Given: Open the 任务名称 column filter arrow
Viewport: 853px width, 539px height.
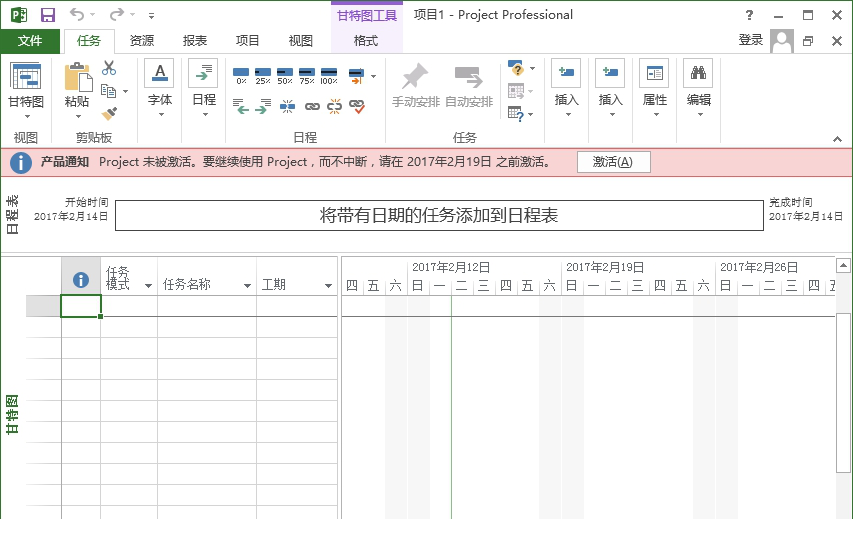Looking at the screenshot, I should pos(246,286).
